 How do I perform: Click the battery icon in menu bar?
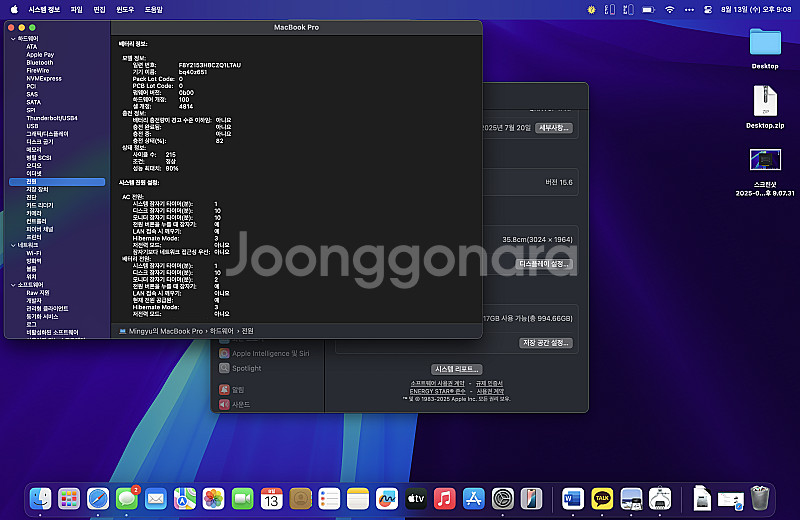(648, 9)
